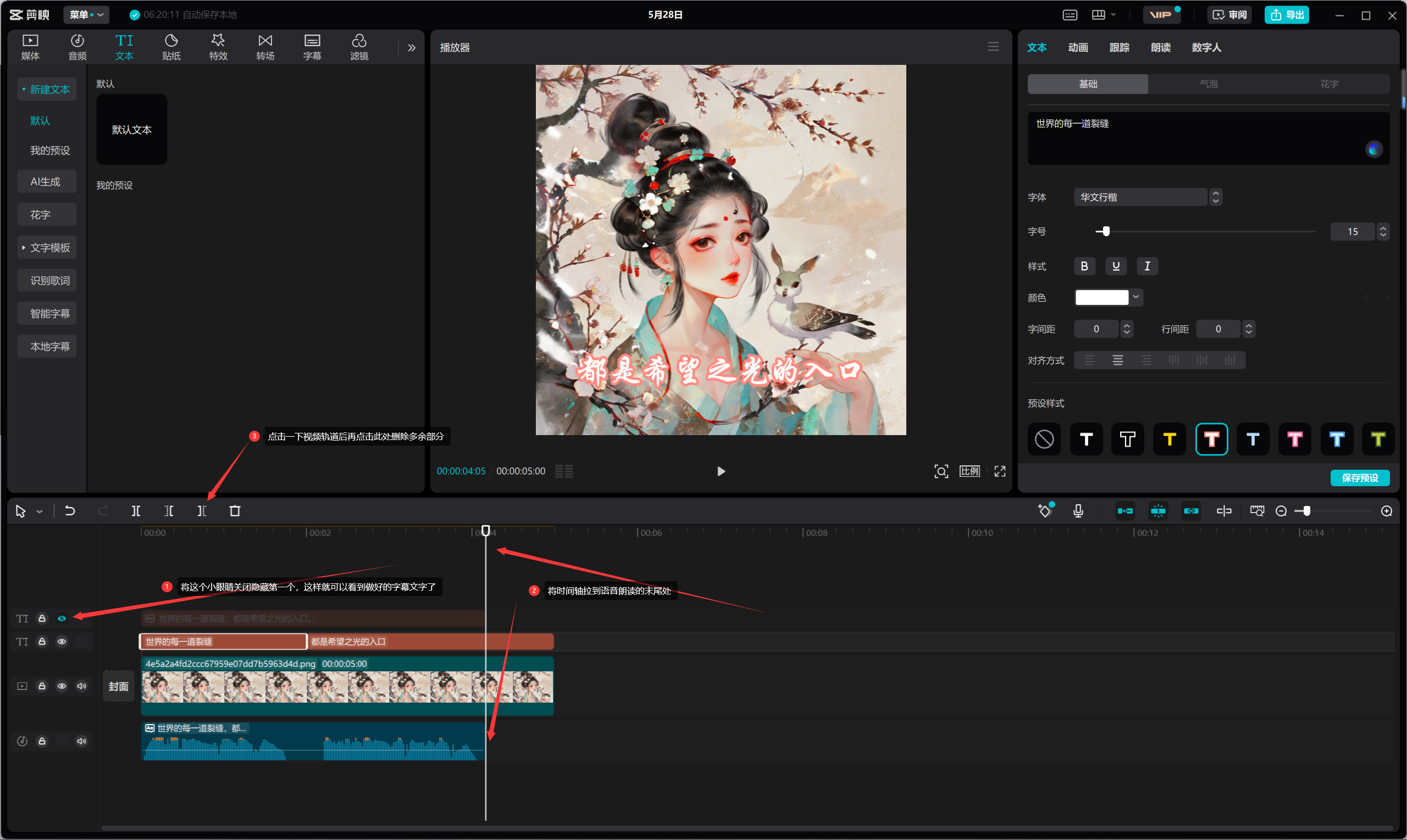Click the focus zoom icon in the player
1407x840 pixels.
pyautogui.click(x=941, y=471)
